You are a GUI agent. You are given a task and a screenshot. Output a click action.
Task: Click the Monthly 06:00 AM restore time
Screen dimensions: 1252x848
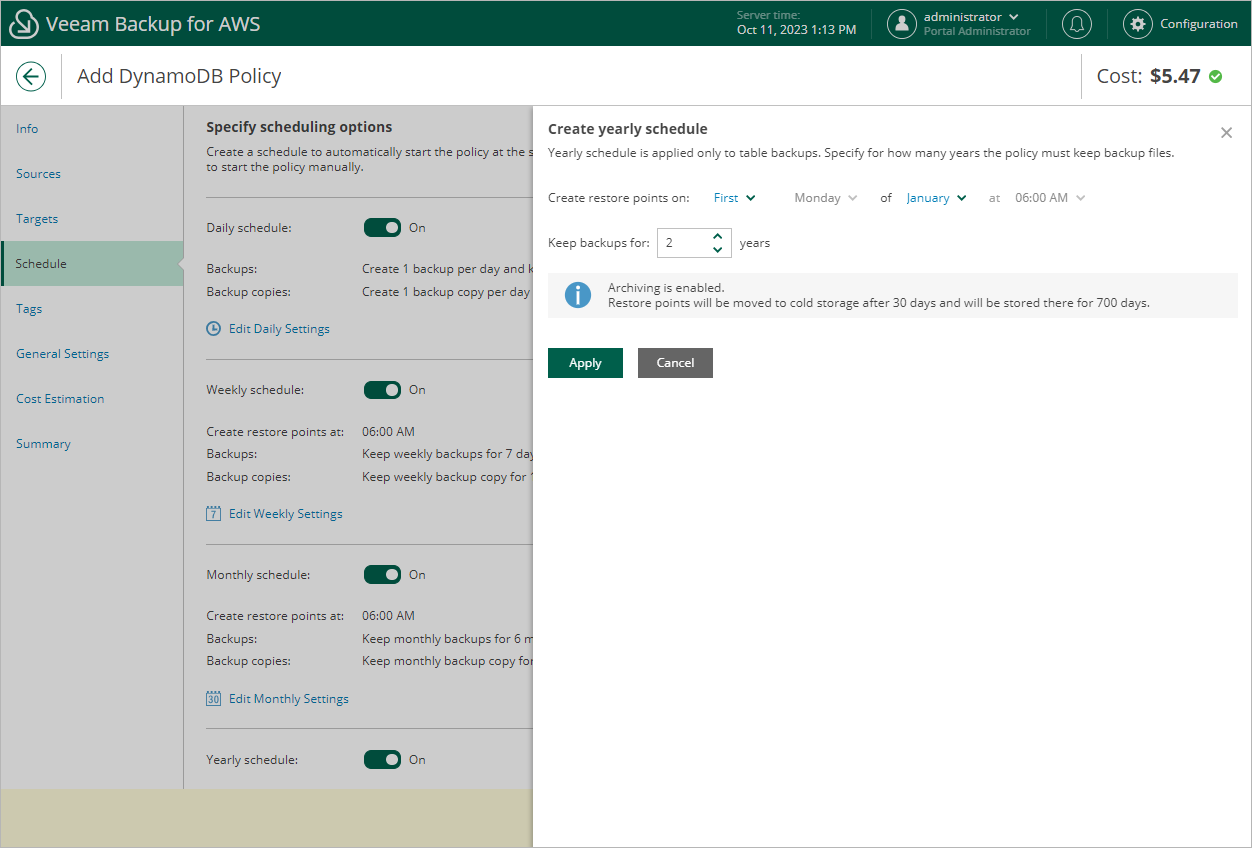coord(388,616)
